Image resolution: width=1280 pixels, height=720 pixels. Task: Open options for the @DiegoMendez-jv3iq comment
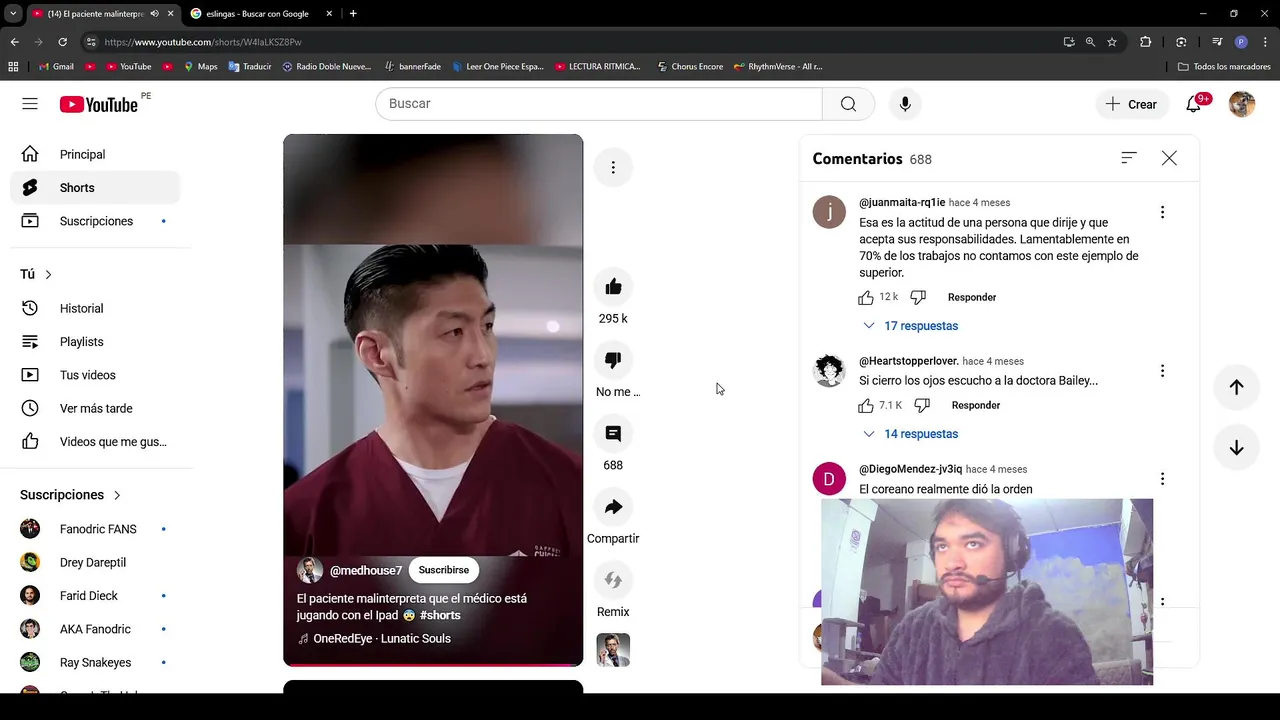(1162, 479)
